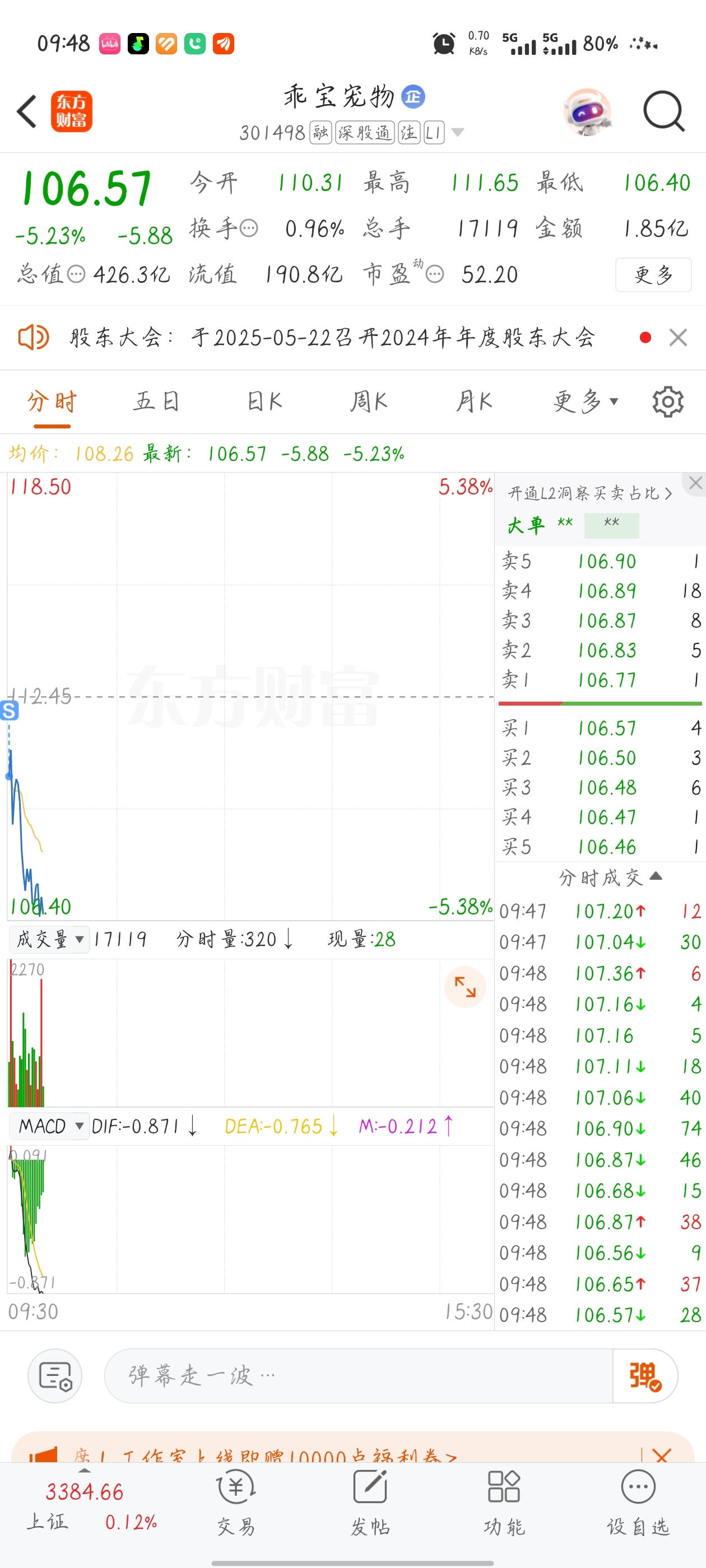Tap the L1 quote level tag
This screenshot has width=706, height=1568.
[x=434, y=132]
